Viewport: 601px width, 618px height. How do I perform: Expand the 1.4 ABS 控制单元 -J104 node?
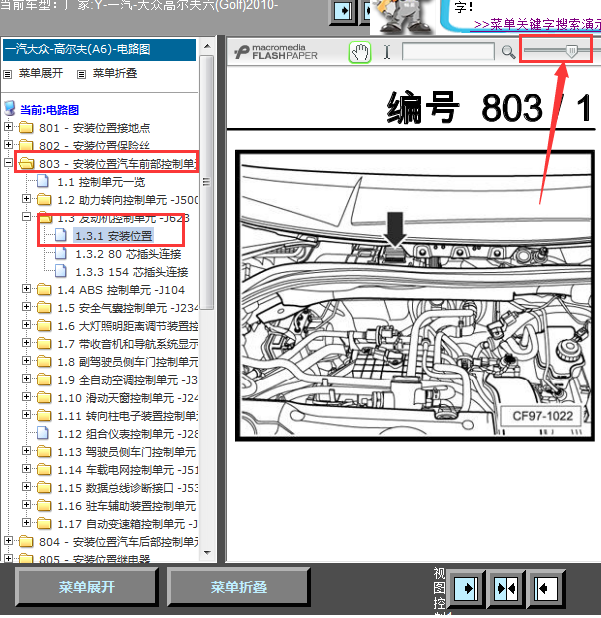point(26,289)
